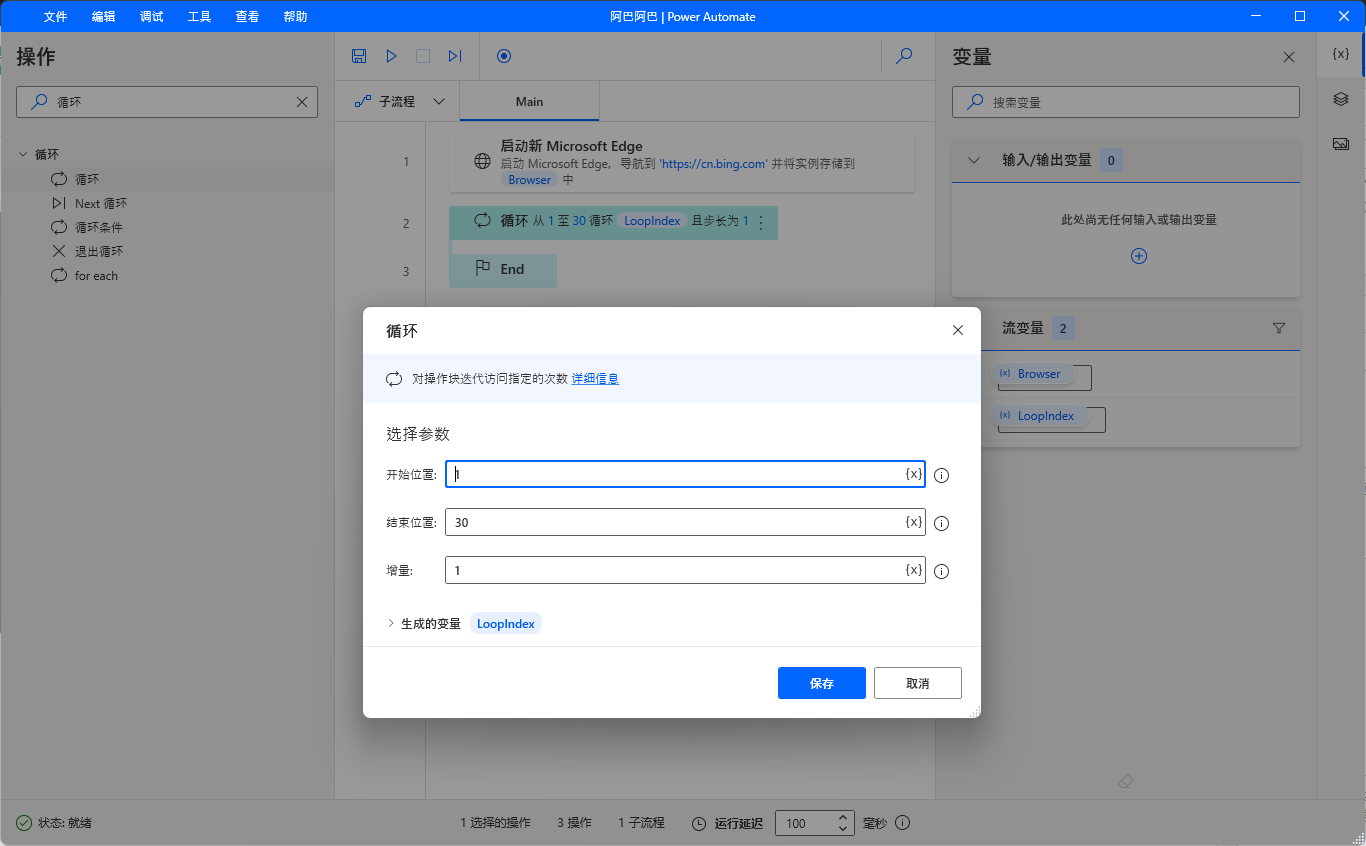
Task: Insert variable {x} in 开始位置 field
Action: coord(913,474)
